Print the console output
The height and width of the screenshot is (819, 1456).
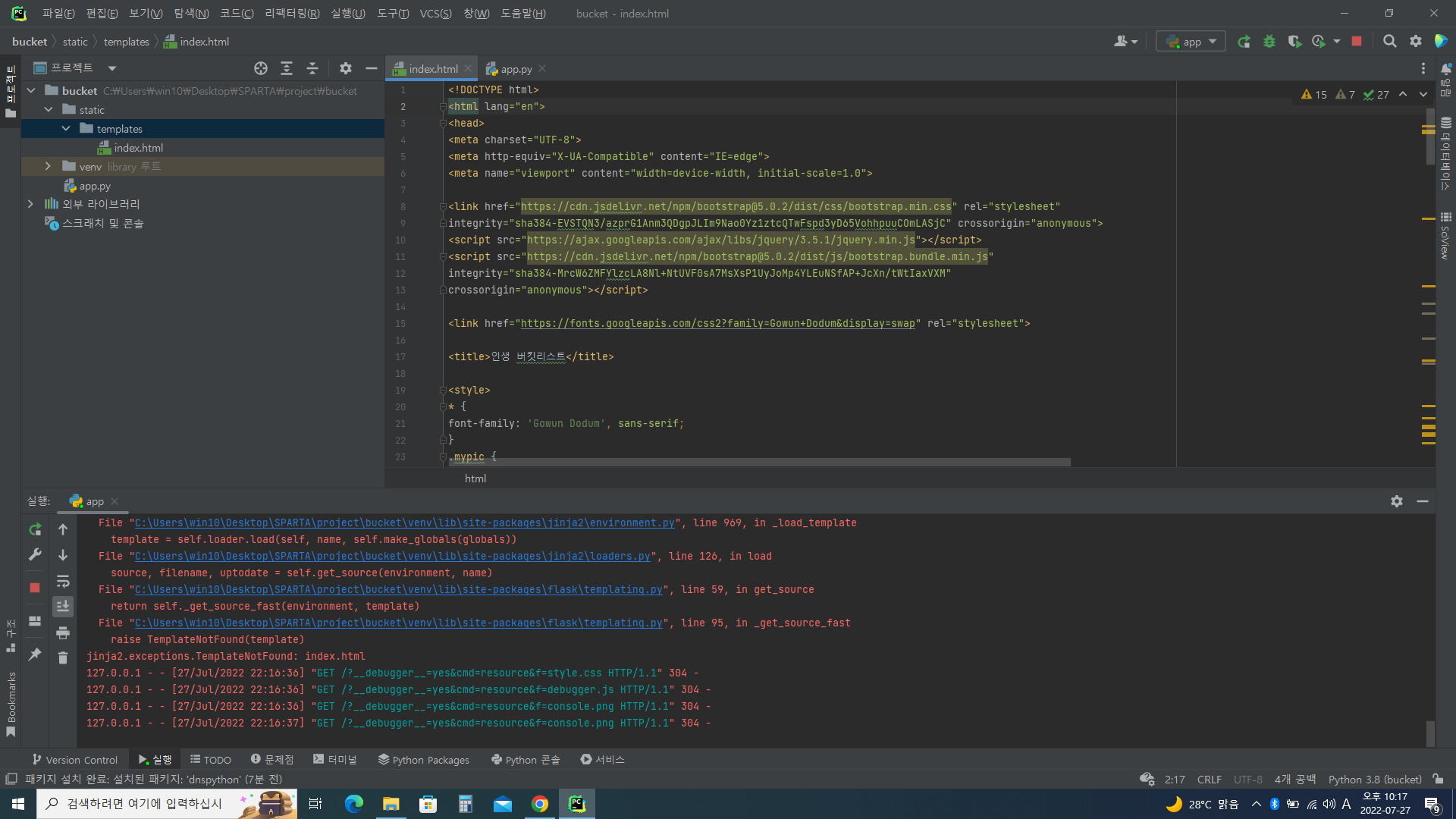(63, 632)
